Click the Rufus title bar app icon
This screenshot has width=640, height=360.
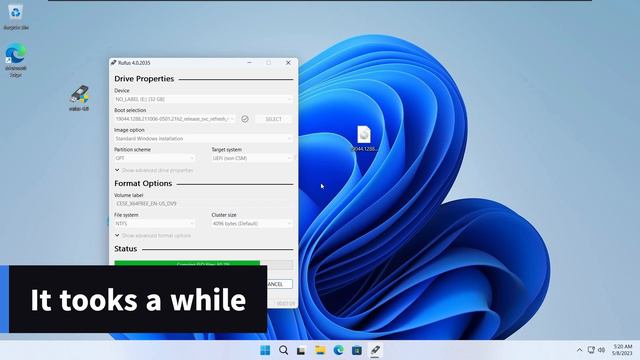click(x=113, y=63)
